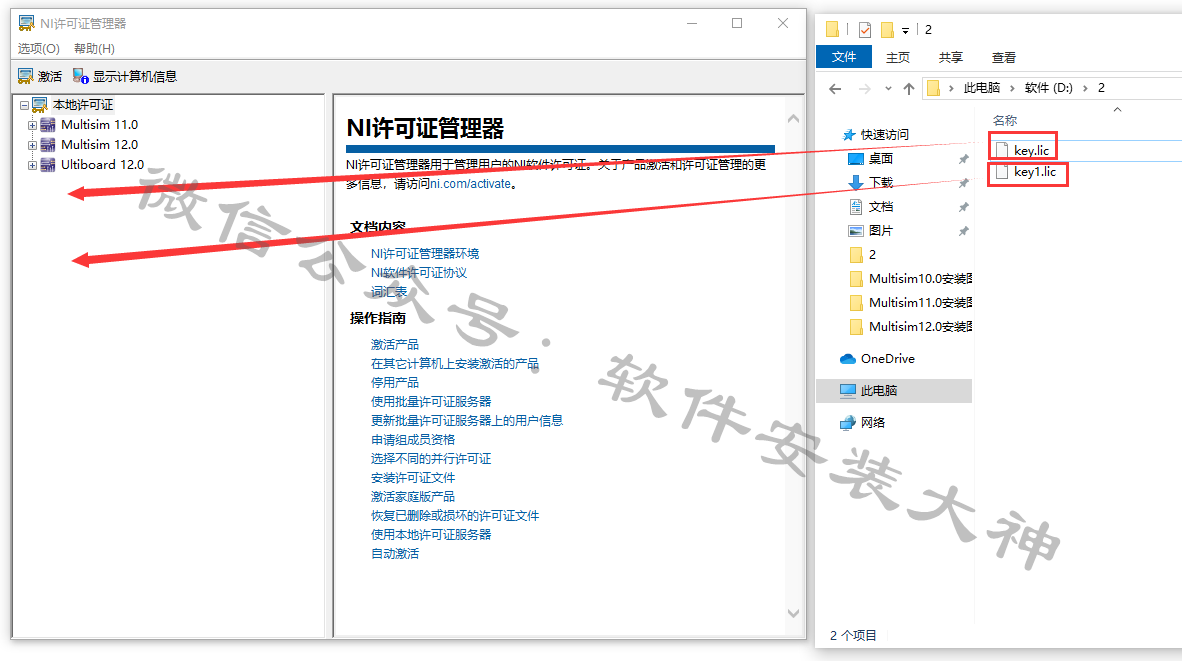Open 自动激活 link
The width and height of the screenshot is (1182, 661).
coord(395,553)
